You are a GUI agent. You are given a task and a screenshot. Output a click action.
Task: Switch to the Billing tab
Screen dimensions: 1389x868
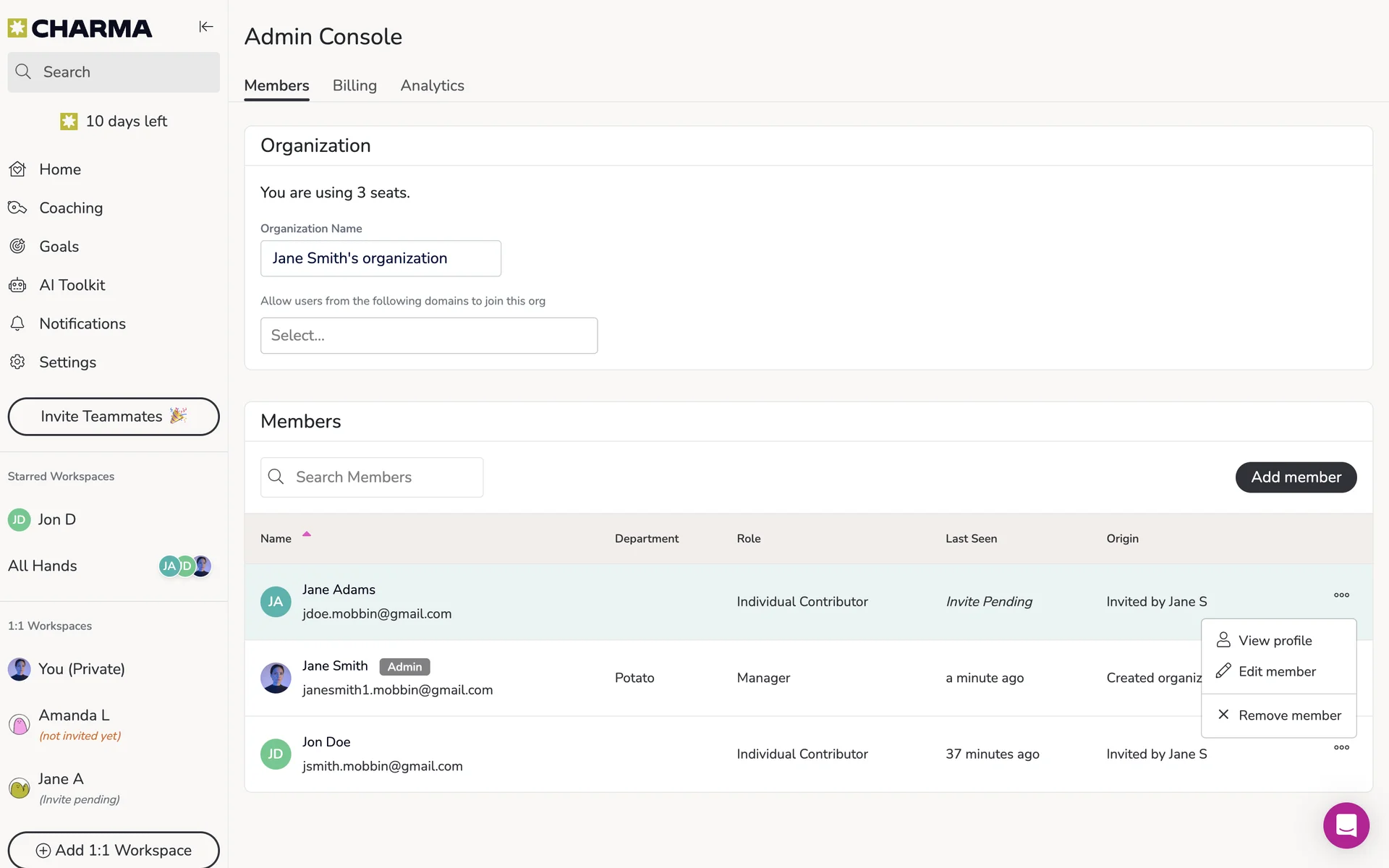[354, 85]
